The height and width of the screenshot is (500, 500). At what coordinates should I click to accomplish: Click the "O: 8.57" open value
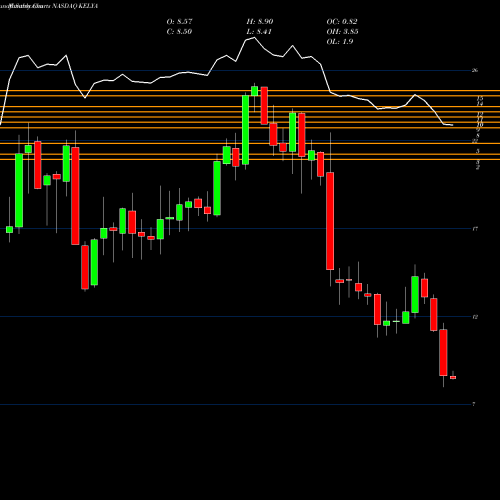click(179, 22)
